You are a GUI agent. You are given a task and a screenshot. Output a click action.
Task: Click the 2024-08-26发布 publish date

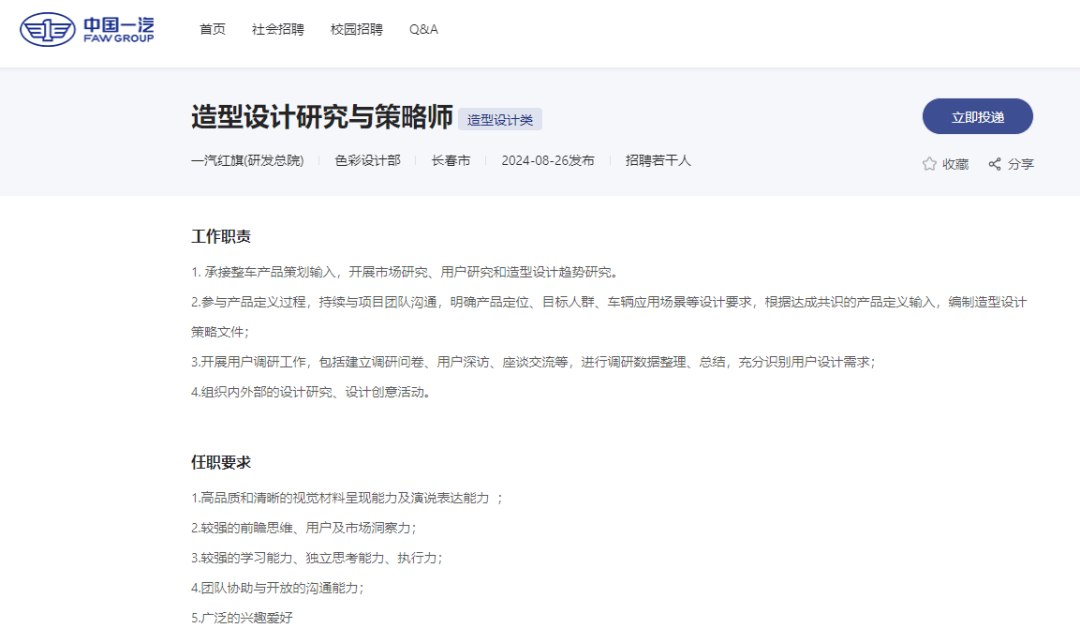pyautogui.click(x=547, y=160)
